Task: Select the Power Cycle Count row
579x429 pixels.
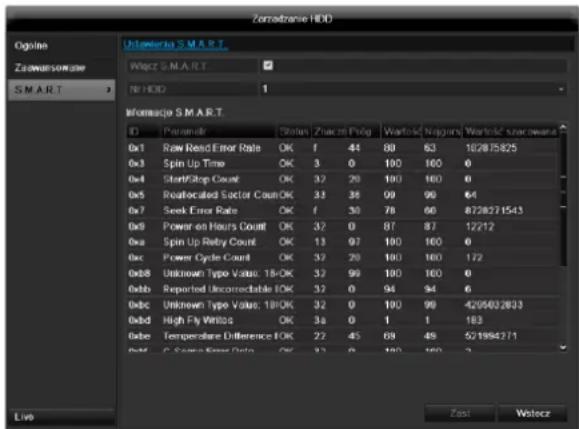Action: 343,258
